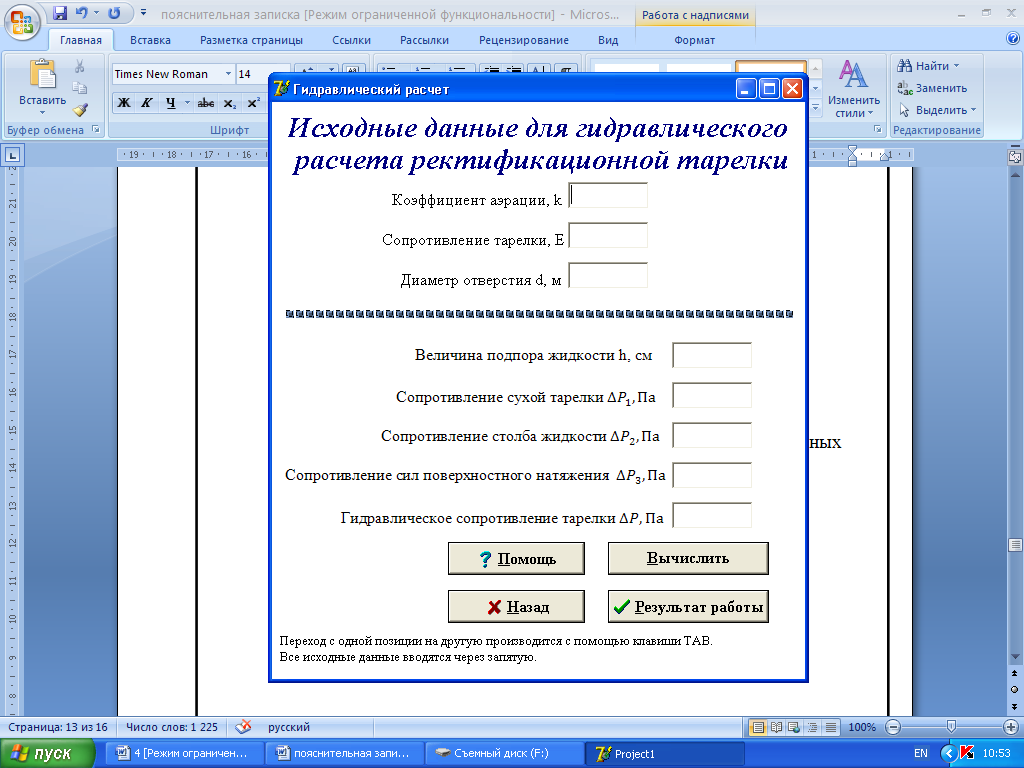This screenshot has width=1024, height=768.
Task: Select the Format Painter brush icon
Action: (80, 109)
